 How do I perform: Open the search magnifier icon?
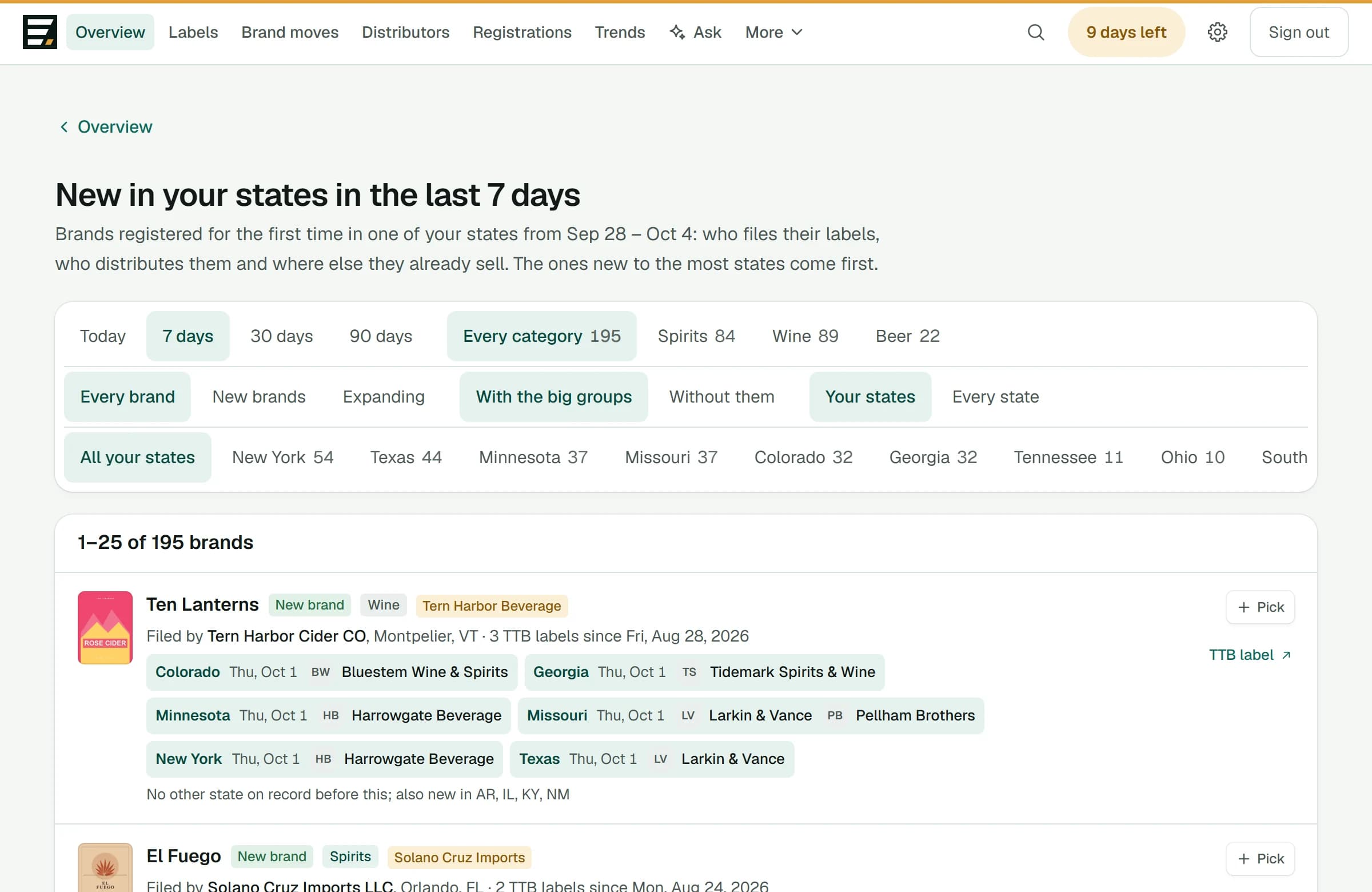(1035, 32)
